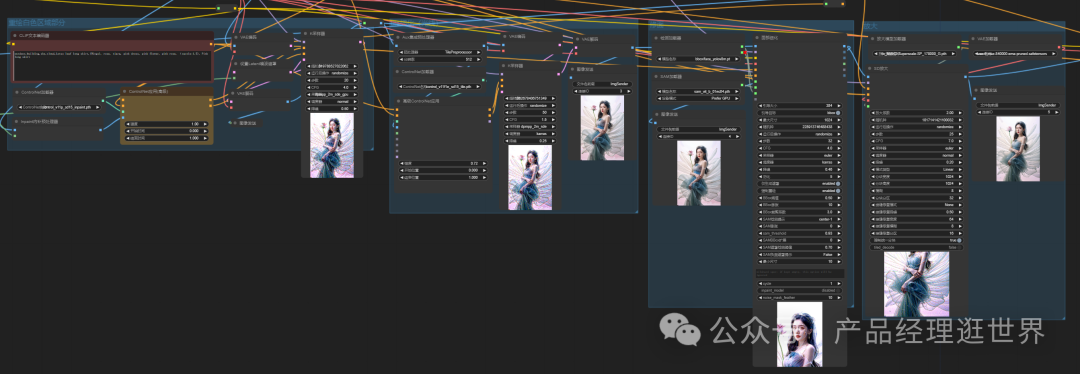Collapse the Set Latent noise mask node
This screenshot has height=374, width=1080.
(x=236, y=64)
